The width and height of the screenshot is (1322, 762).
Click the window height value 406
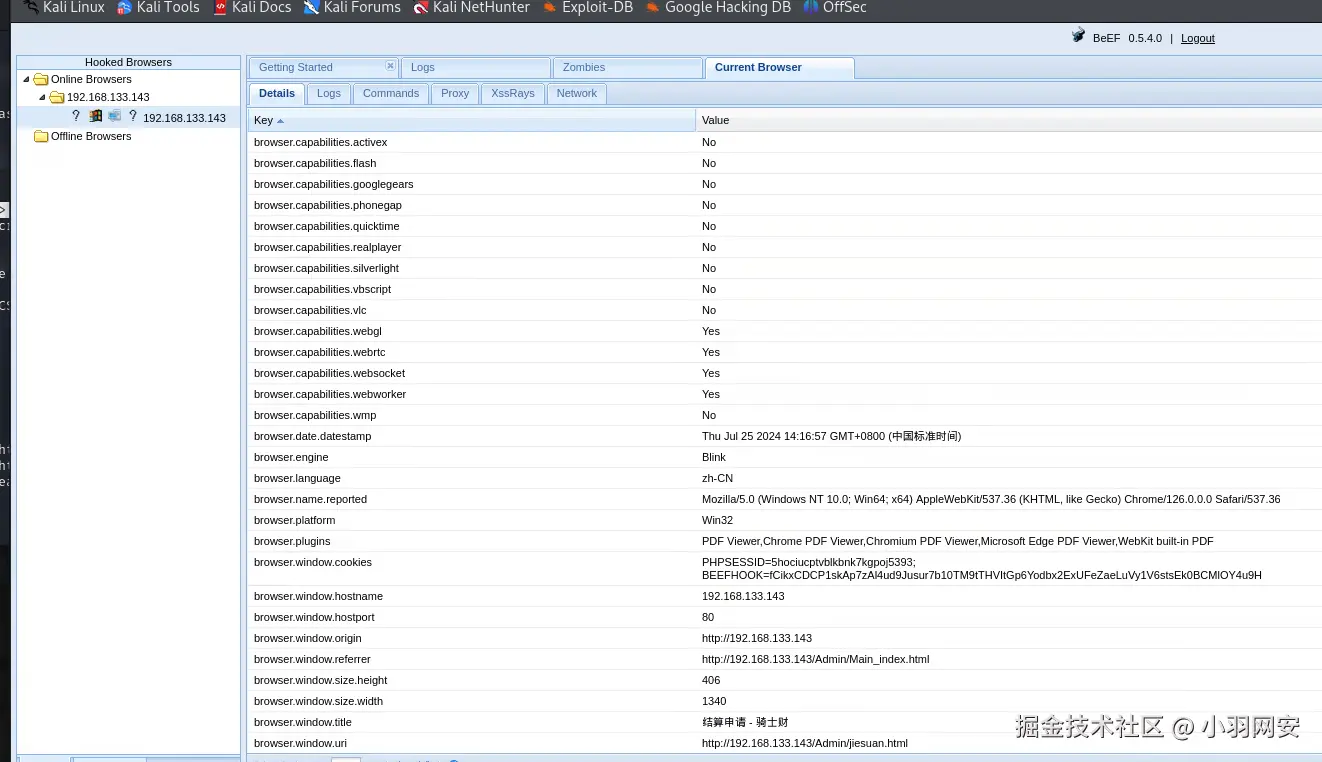[x=711, y=680]
